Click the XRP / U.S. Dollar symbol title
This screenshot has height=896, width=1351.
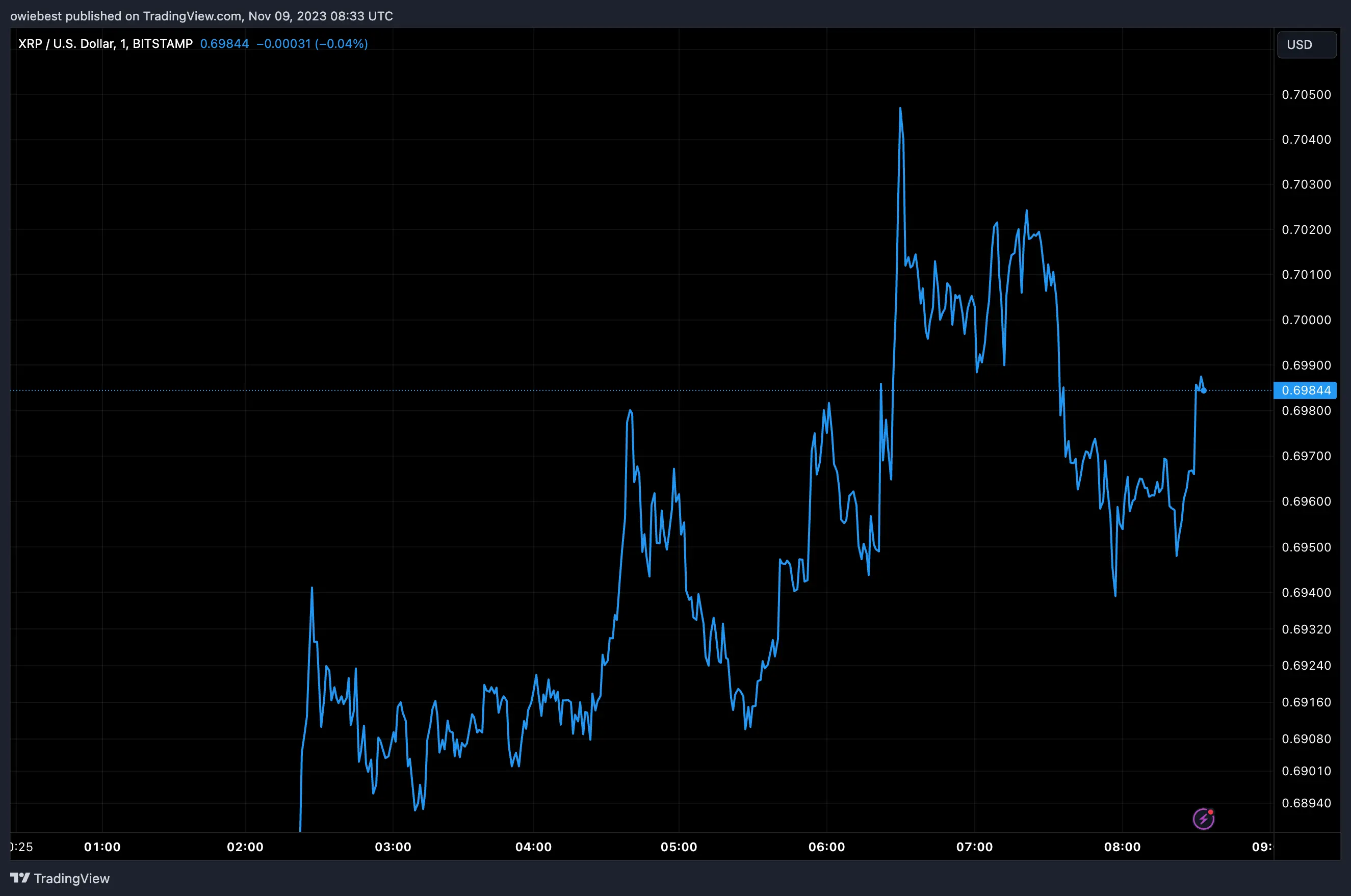pyautogui.click(x=106, y=44)
